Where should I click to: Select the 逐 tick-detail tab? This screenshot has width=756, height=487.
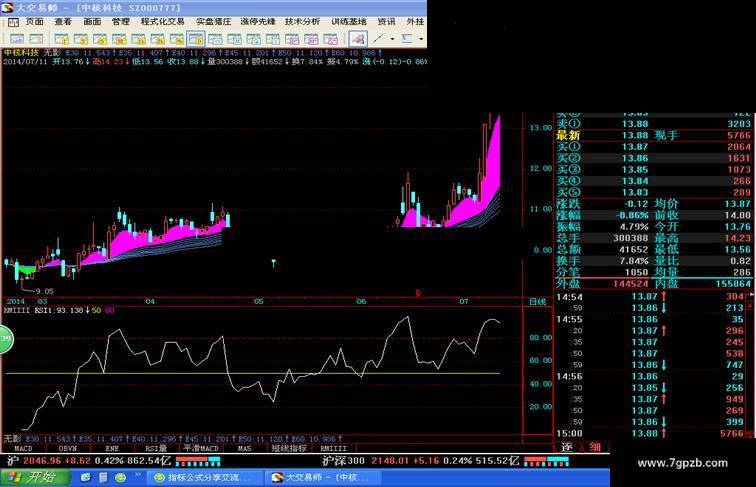coord(567,447)
